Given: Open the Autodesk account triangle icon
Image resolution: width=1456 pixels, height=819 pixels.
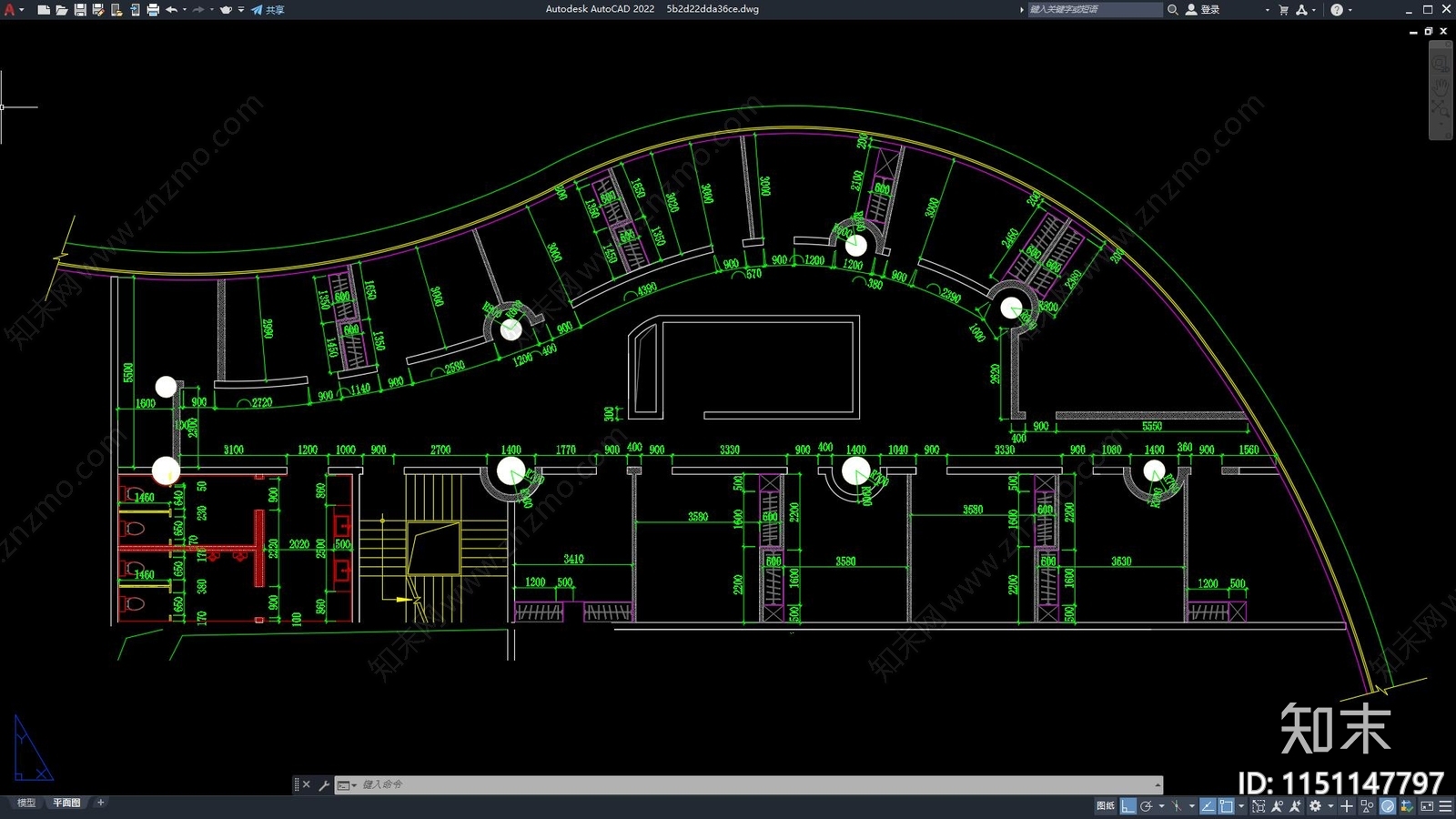Looking at the screenshot, I should (1302, 10).
